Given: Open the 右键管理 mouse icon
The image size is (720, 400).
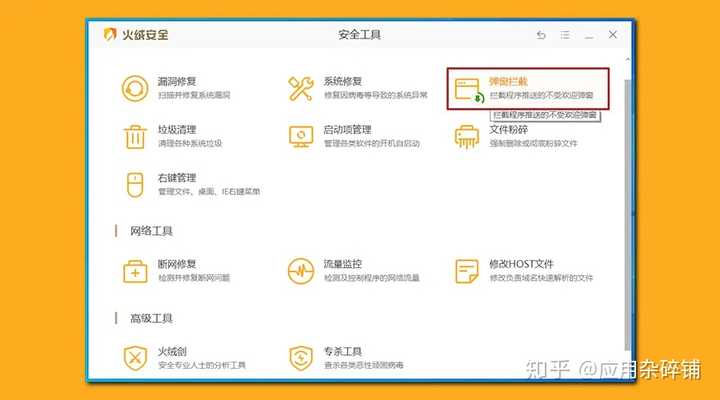Looking at the screenshot, I should coord(135,185).
